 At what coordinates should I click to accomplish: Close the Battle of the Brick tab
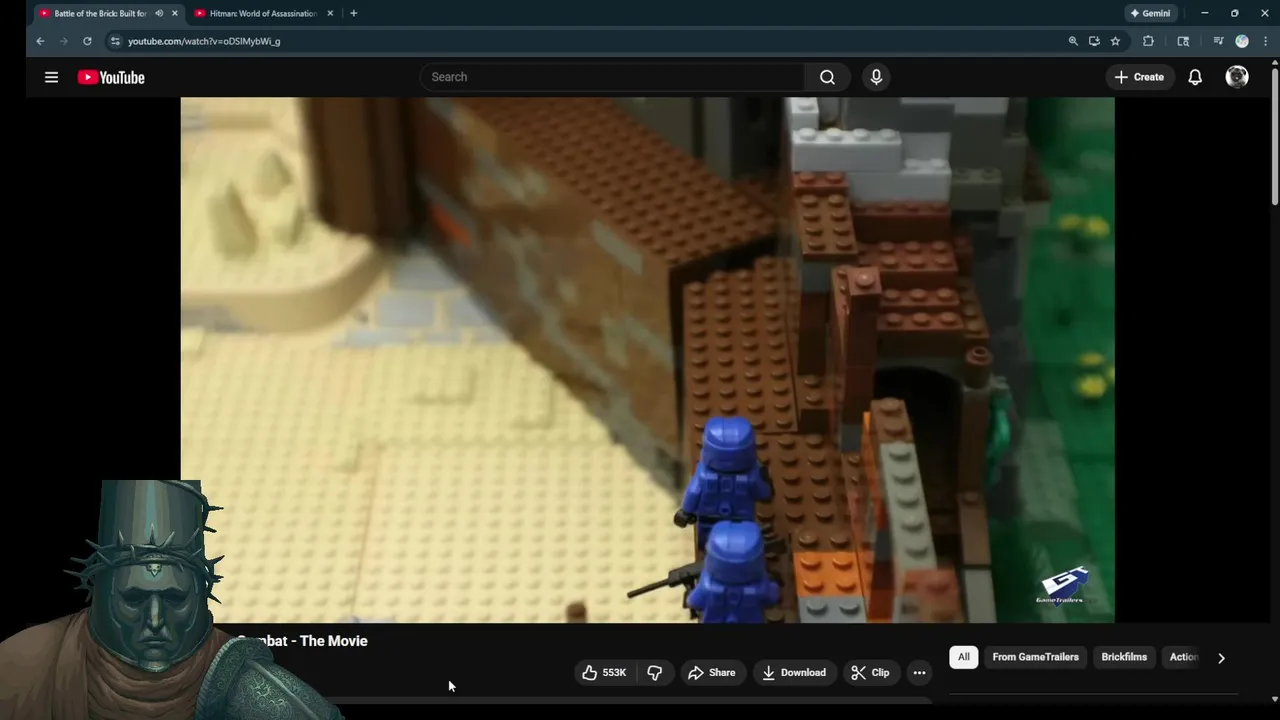[175, 13]
